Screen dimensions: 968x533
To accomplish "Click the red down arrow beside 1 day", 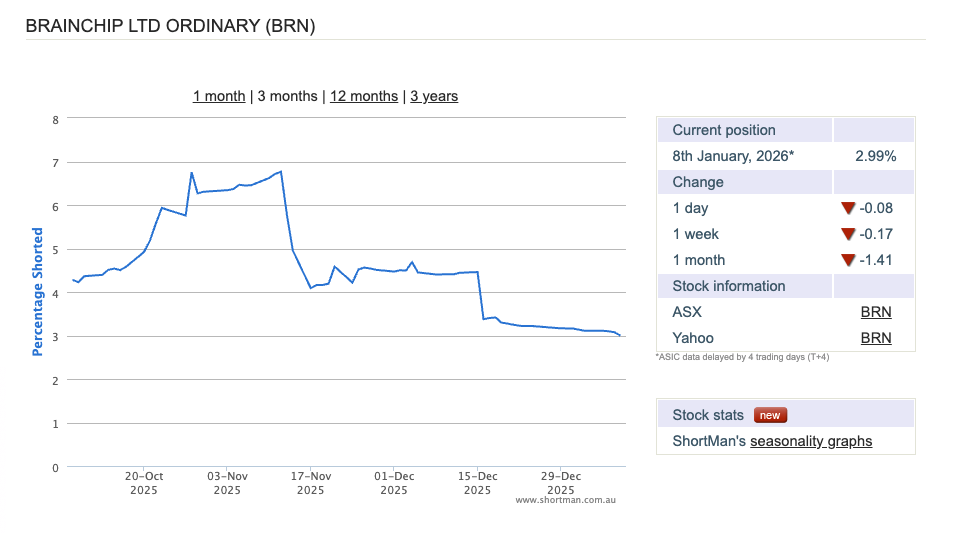I will [x=848, y=208].
